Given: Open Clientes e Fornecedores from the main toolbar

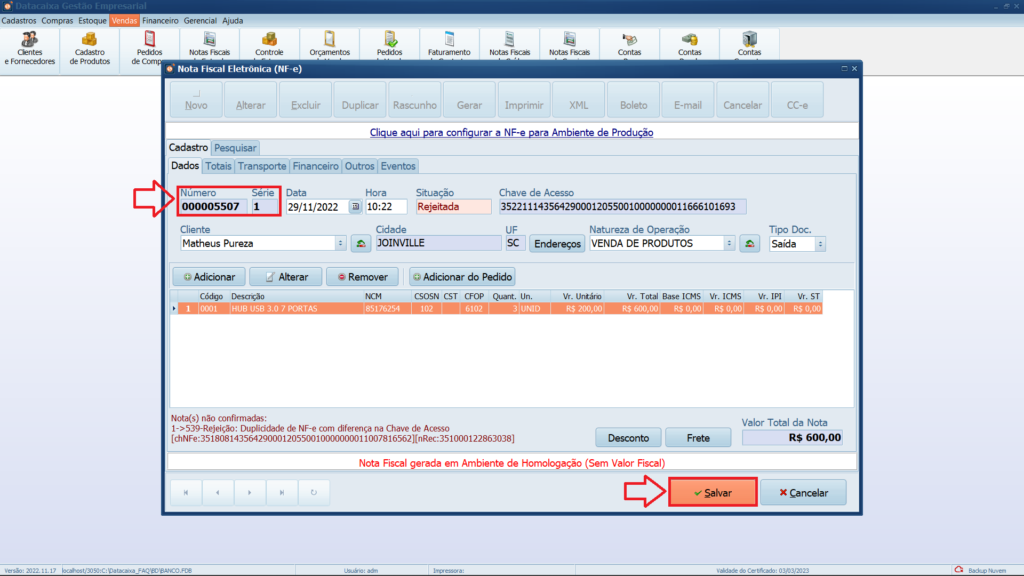Looking at the screenshot, I should click(30, 47).
